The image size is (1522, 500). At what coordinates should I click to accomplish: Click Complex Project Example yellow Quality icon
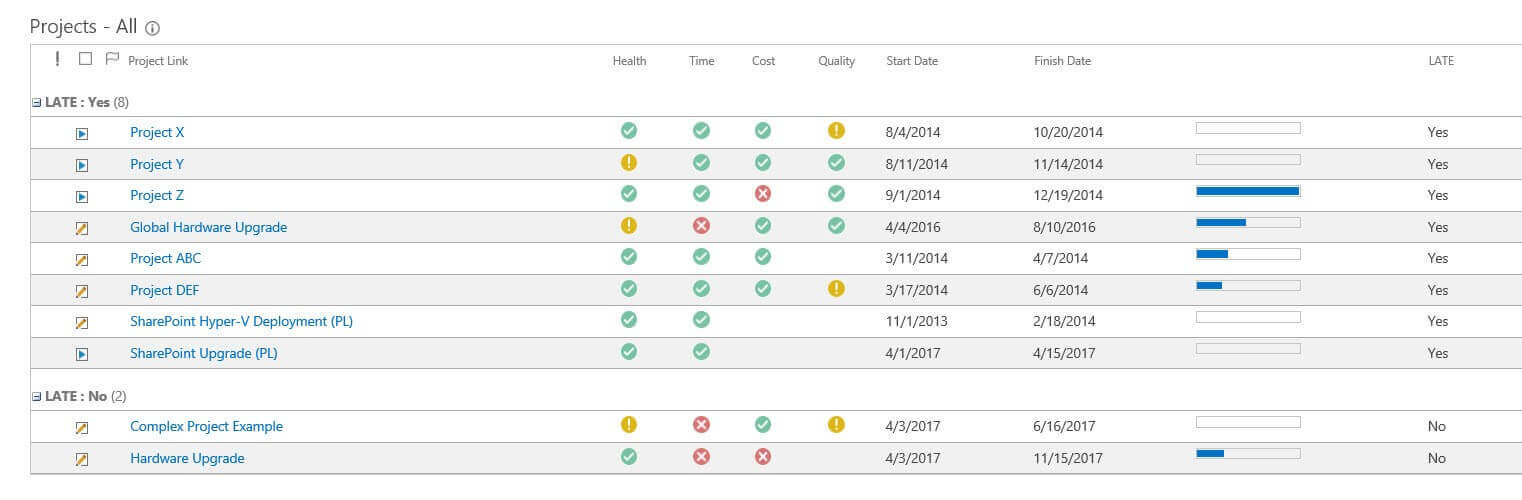(836, 424)
